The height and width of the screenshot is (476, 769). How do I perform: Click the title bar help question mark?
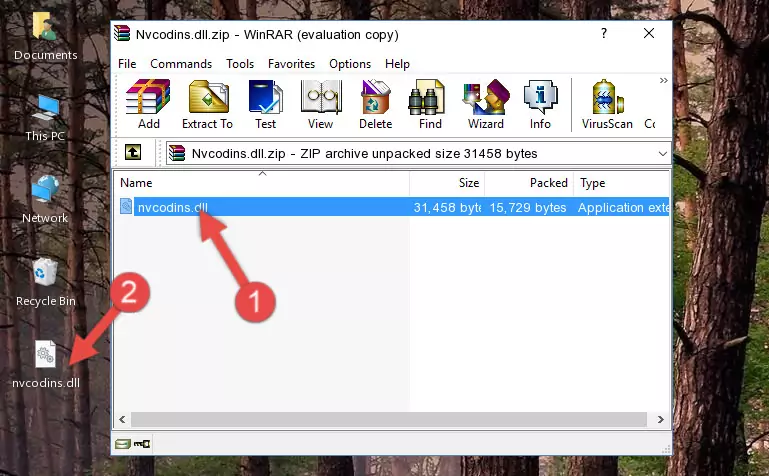(x=604, y=33)
